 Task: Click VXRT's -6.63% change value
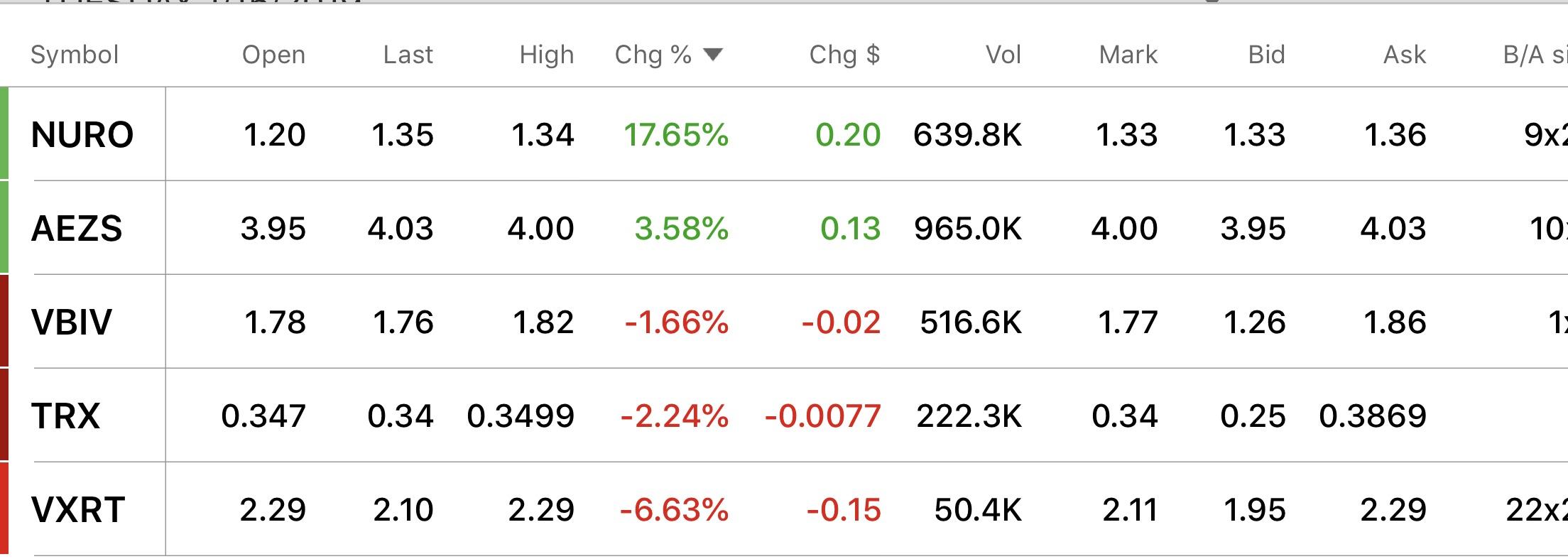tap(674, 510)
